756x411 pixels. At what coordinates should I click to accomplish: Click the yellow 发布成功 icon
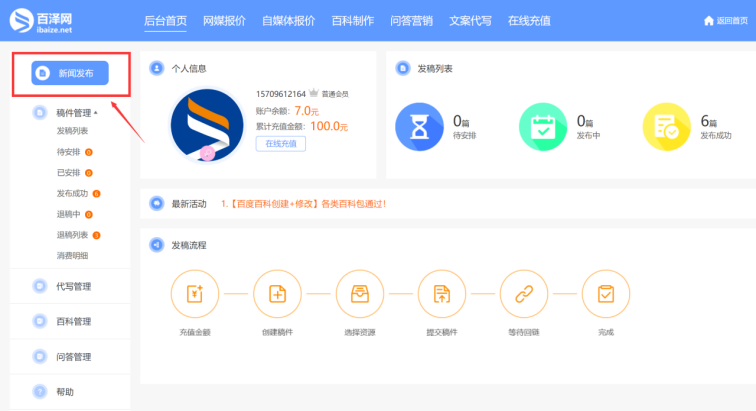click(666, 127)
